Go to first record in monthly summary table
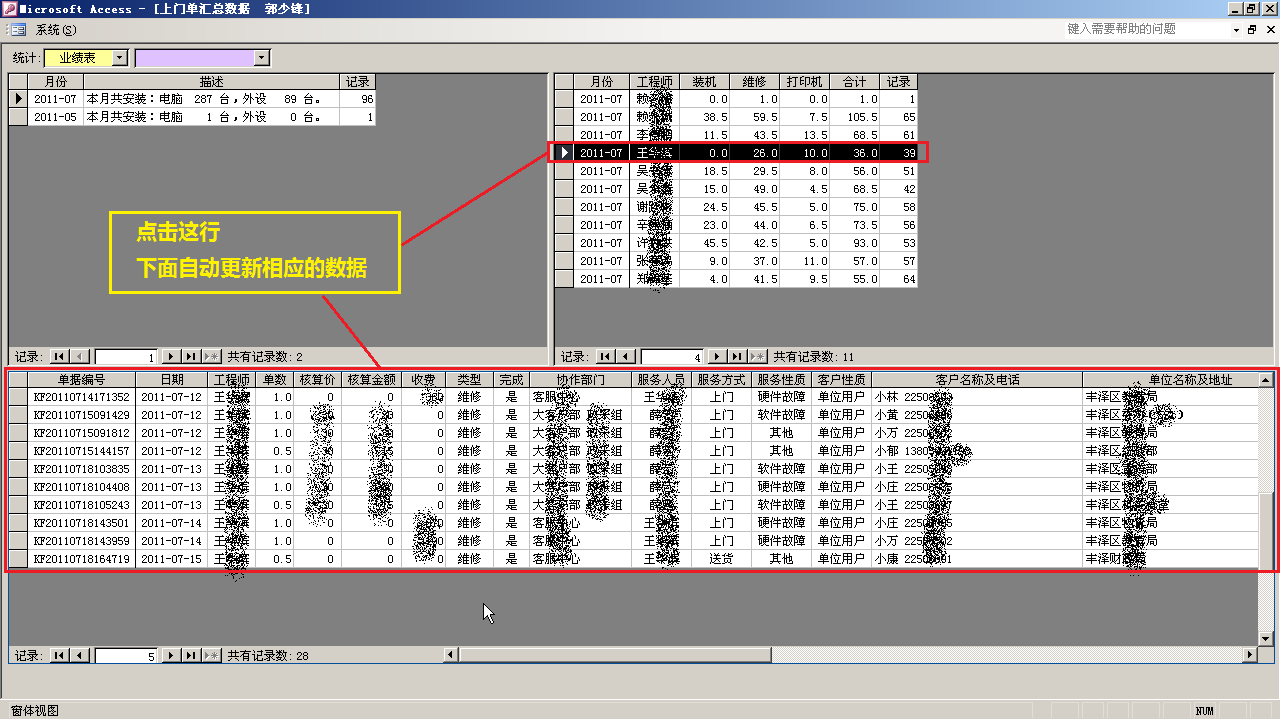The height and width of the screenshot is (720, 1280). point(59,357)
